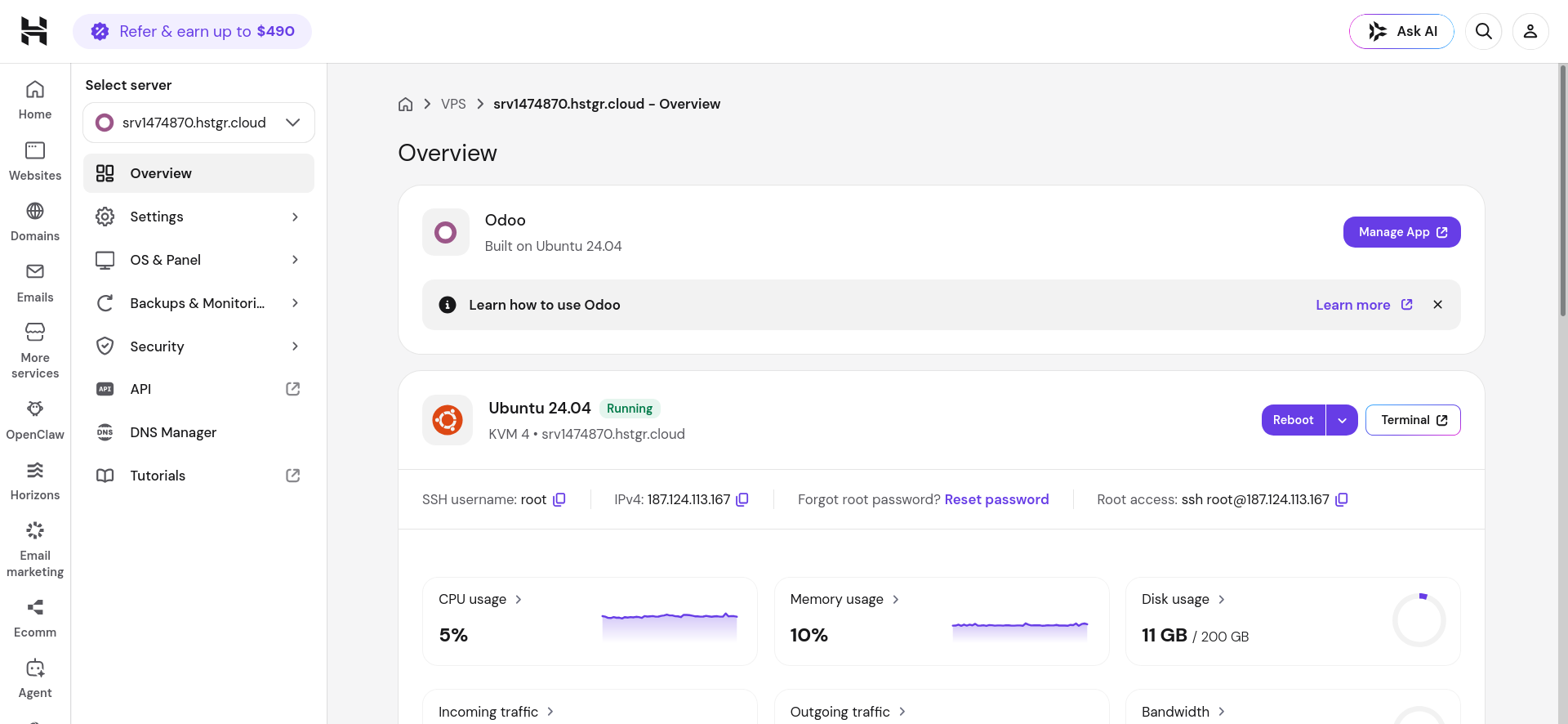Open More services icon
1568x724 pixels.
(x=35, y=332)
